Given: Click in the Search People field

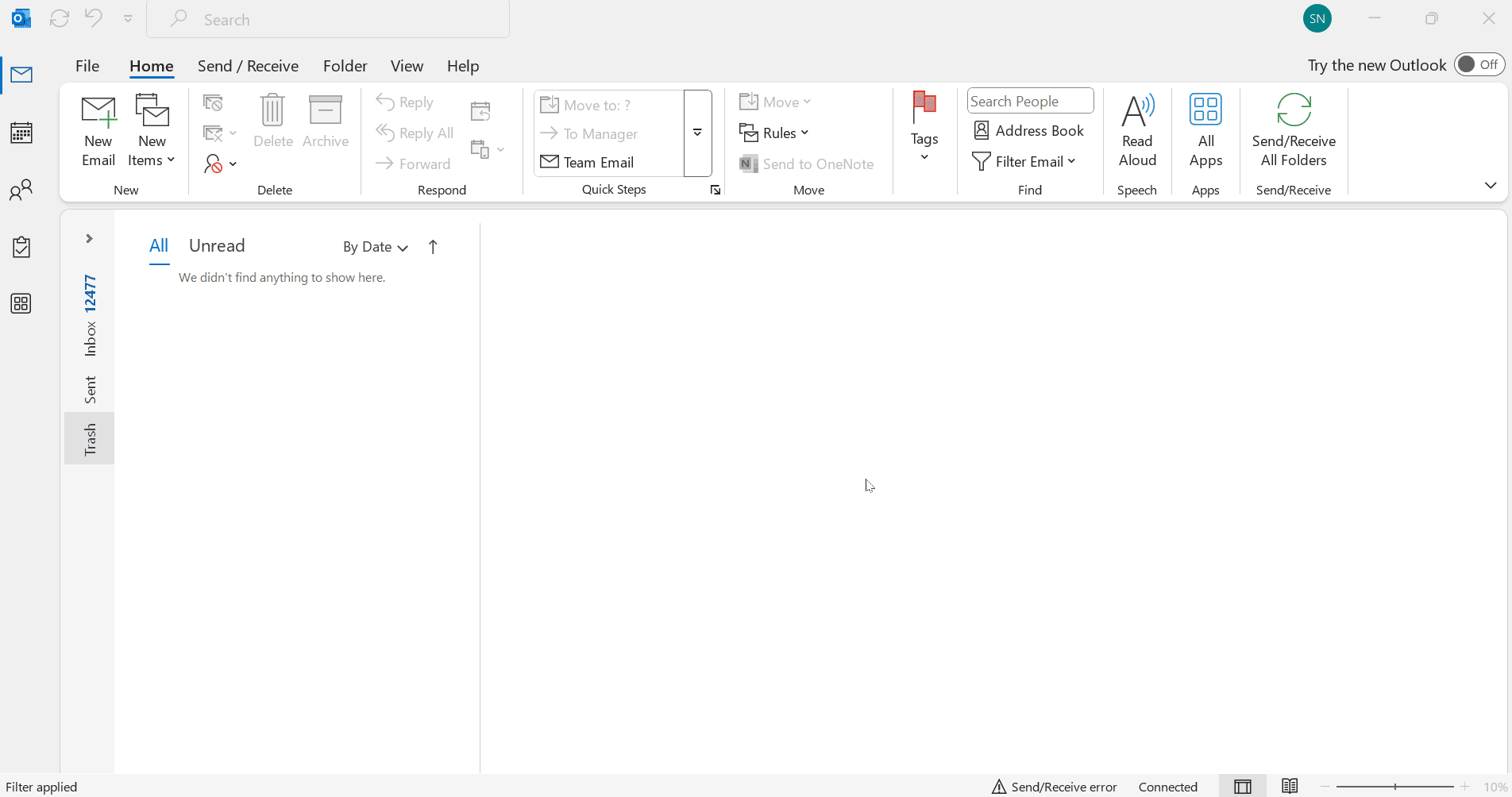Looking at the screenshot, I should [x=1030, y=101].
